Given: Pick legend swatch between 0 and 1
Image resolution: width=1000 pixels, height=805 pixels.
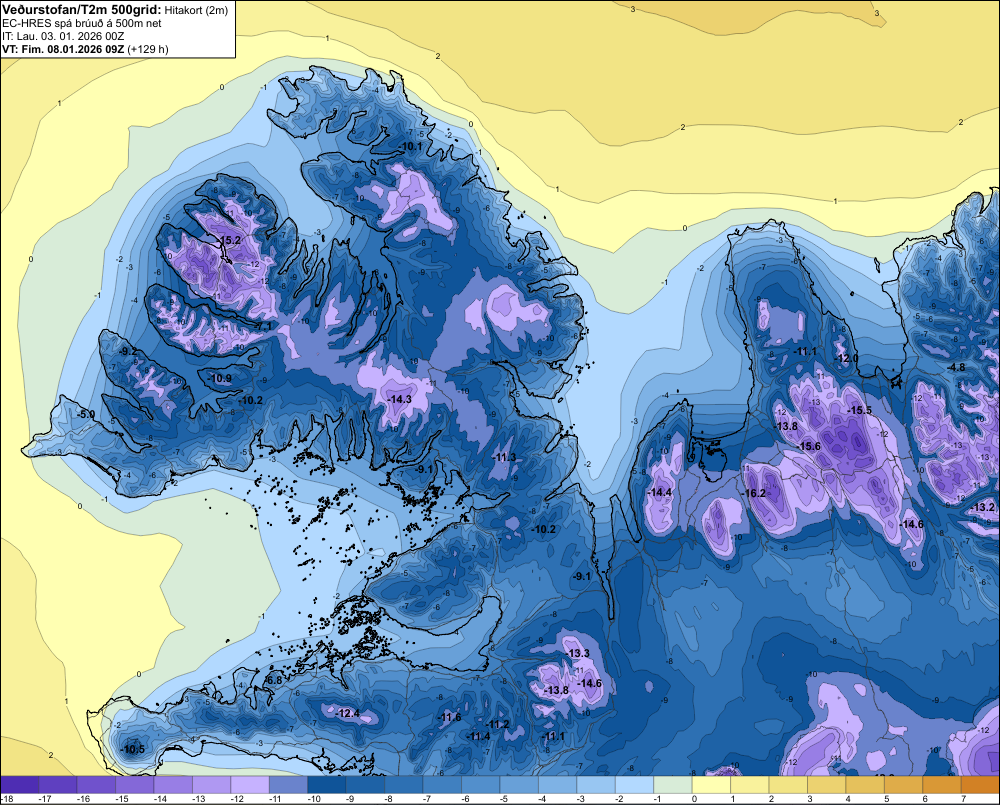Looking at the screenshot, I should pos(711,785).
